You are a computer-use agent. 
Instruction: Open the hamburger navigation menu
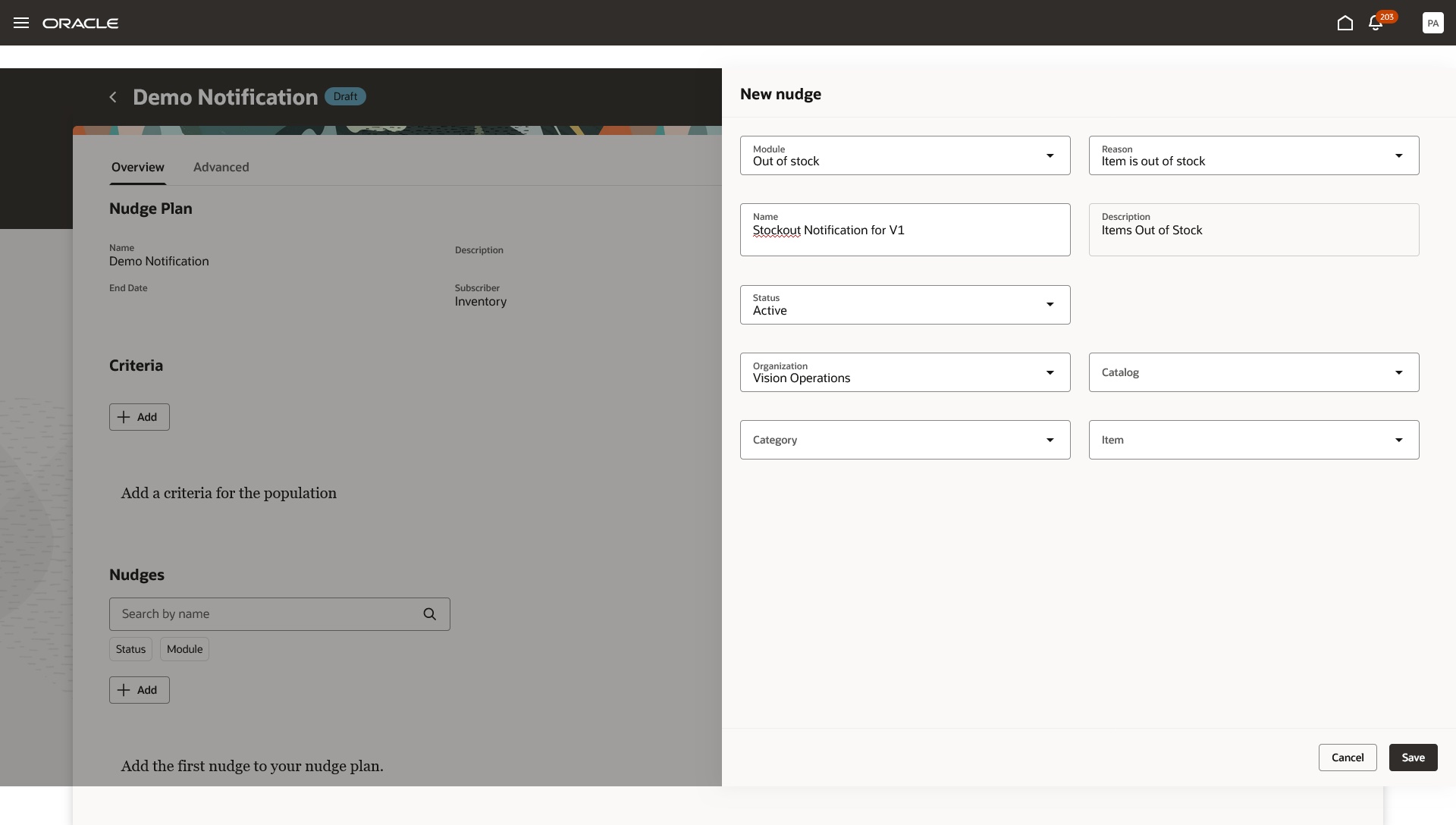tap(21, 23)
